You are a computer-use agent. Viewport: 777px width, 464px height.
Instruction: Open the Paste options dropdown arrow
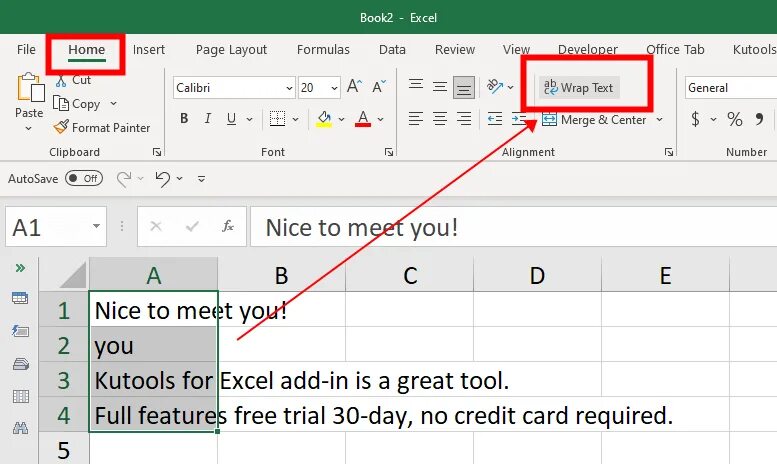click(29, 128)
